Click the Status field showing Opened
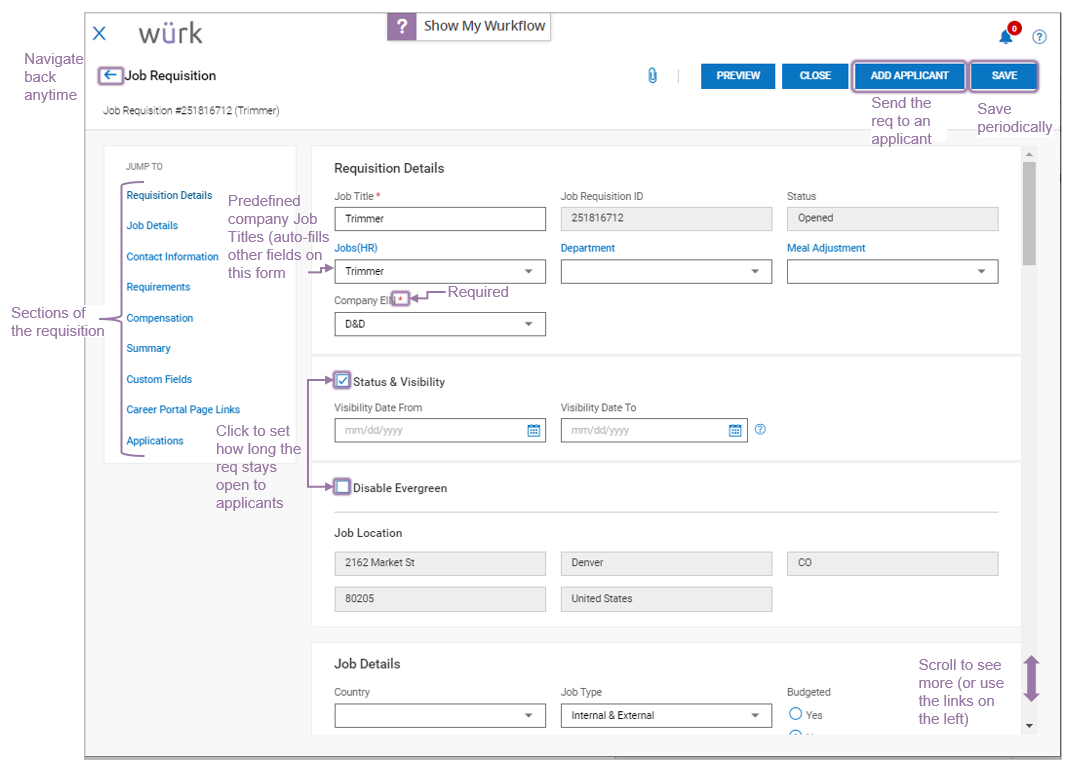 (x=892, y=218)
